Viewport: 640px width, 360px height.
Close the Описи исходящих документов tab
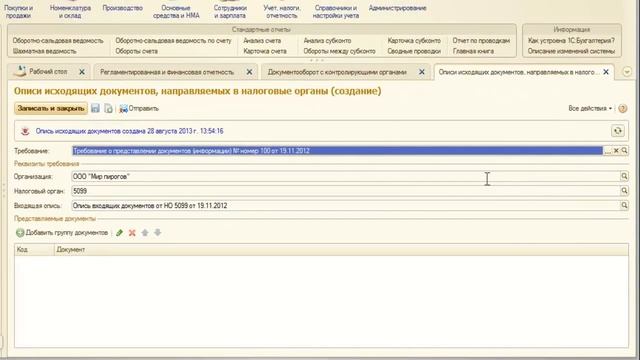click(x=606, y=72)
